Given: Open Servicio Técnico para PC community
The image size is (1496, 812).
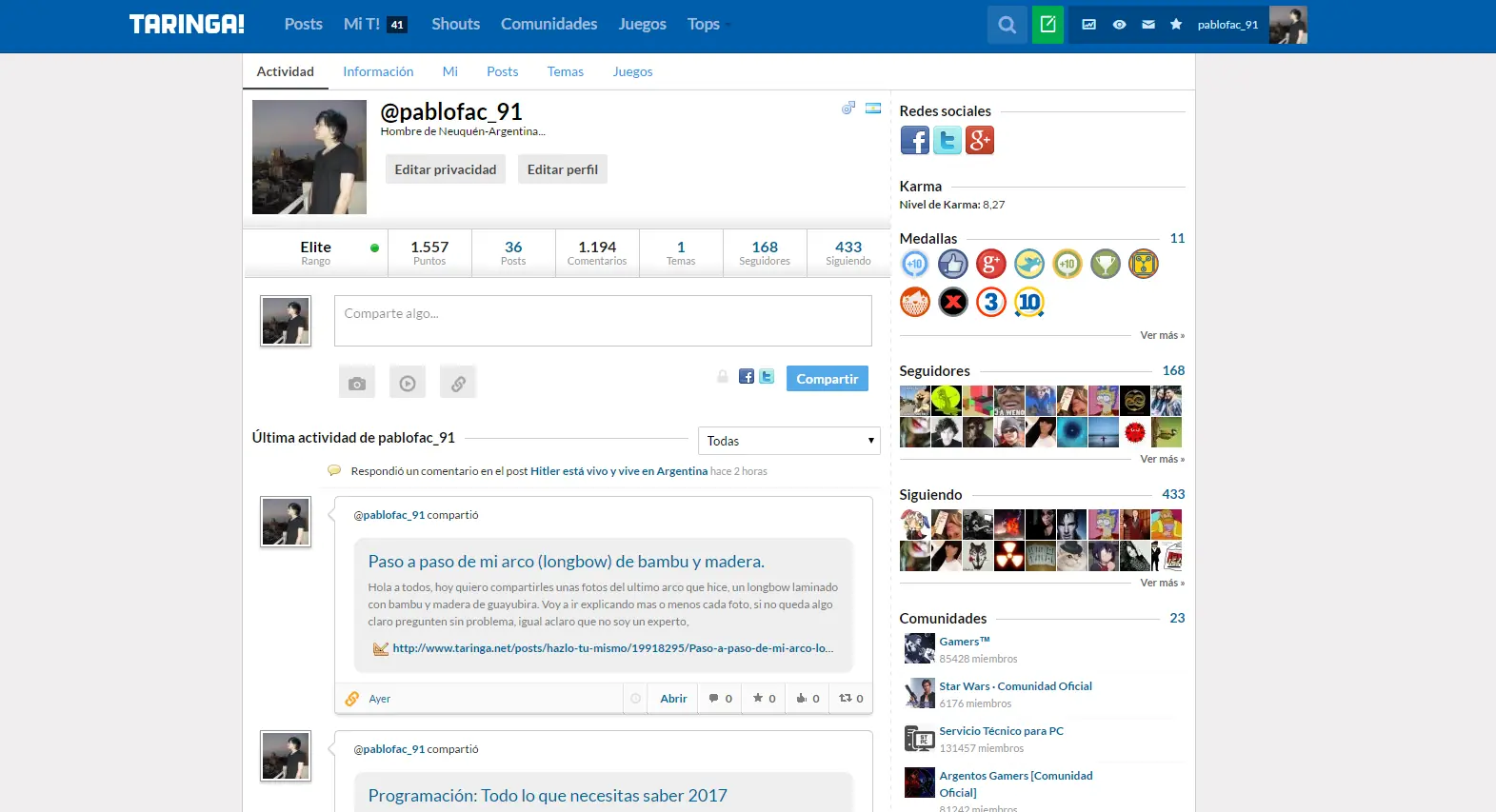Looking at the screenshot, I should click(x=1002, y=731).
